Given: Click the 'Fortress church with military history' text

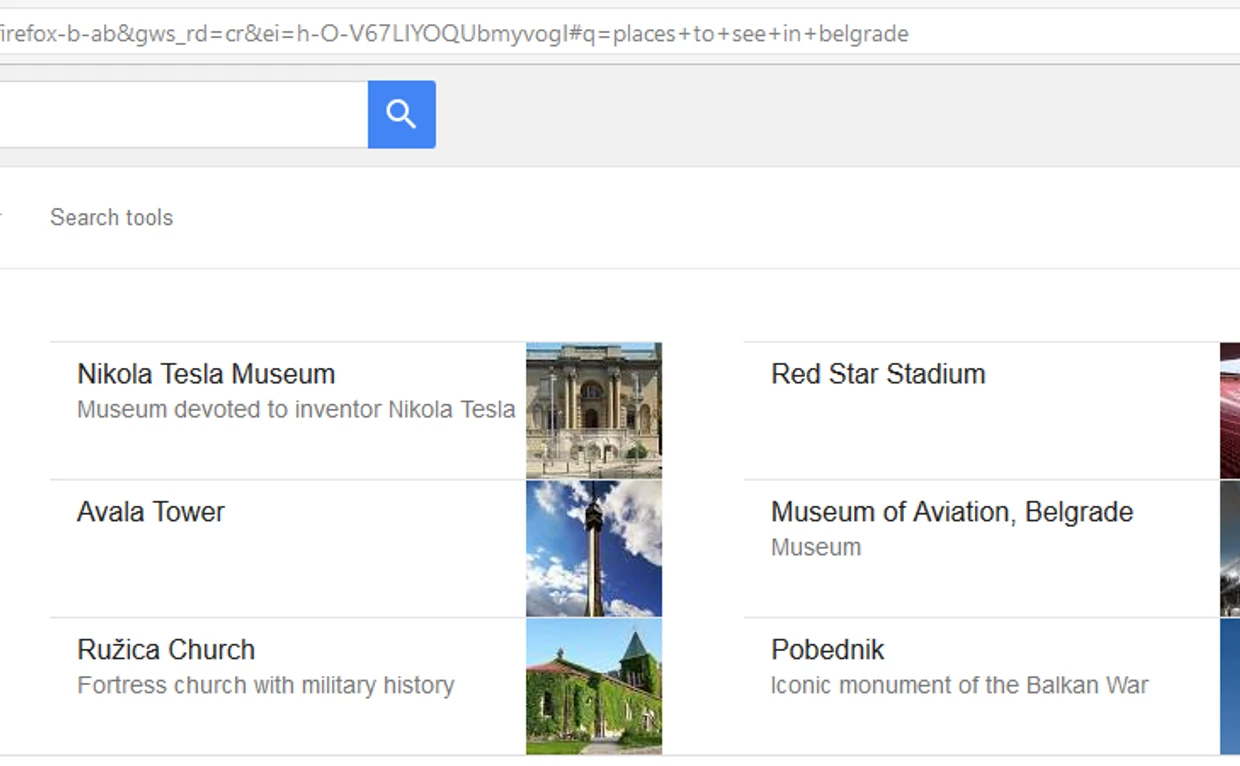Looking at the screenshot, I should tap(266, 685).
